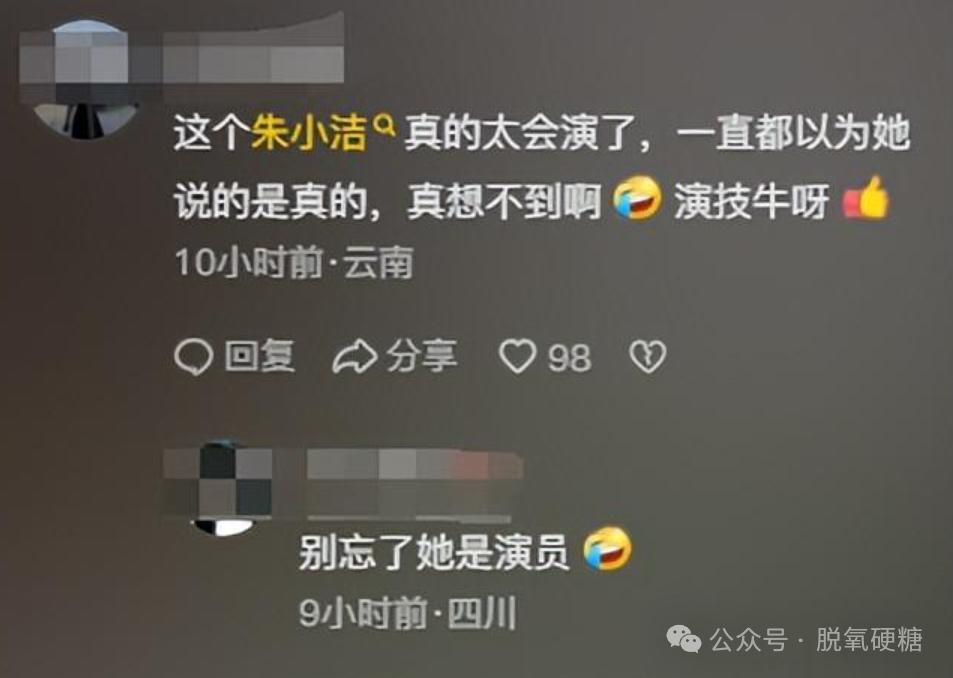Click the laughing emoji in the reply
The height and width of the screenshot is (678, 953).
point(607,549)
